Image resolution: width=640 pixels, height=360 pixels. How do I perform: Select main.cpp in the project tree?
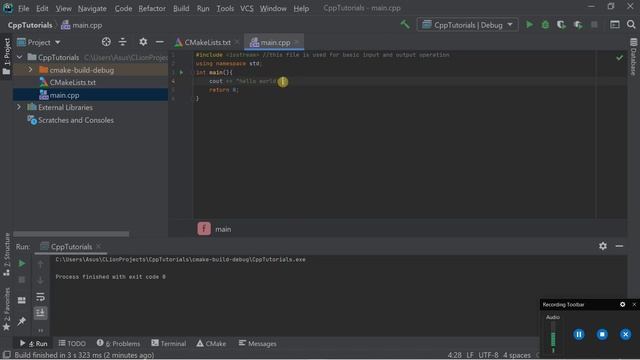pyautogui.click(x=64, y=95)
